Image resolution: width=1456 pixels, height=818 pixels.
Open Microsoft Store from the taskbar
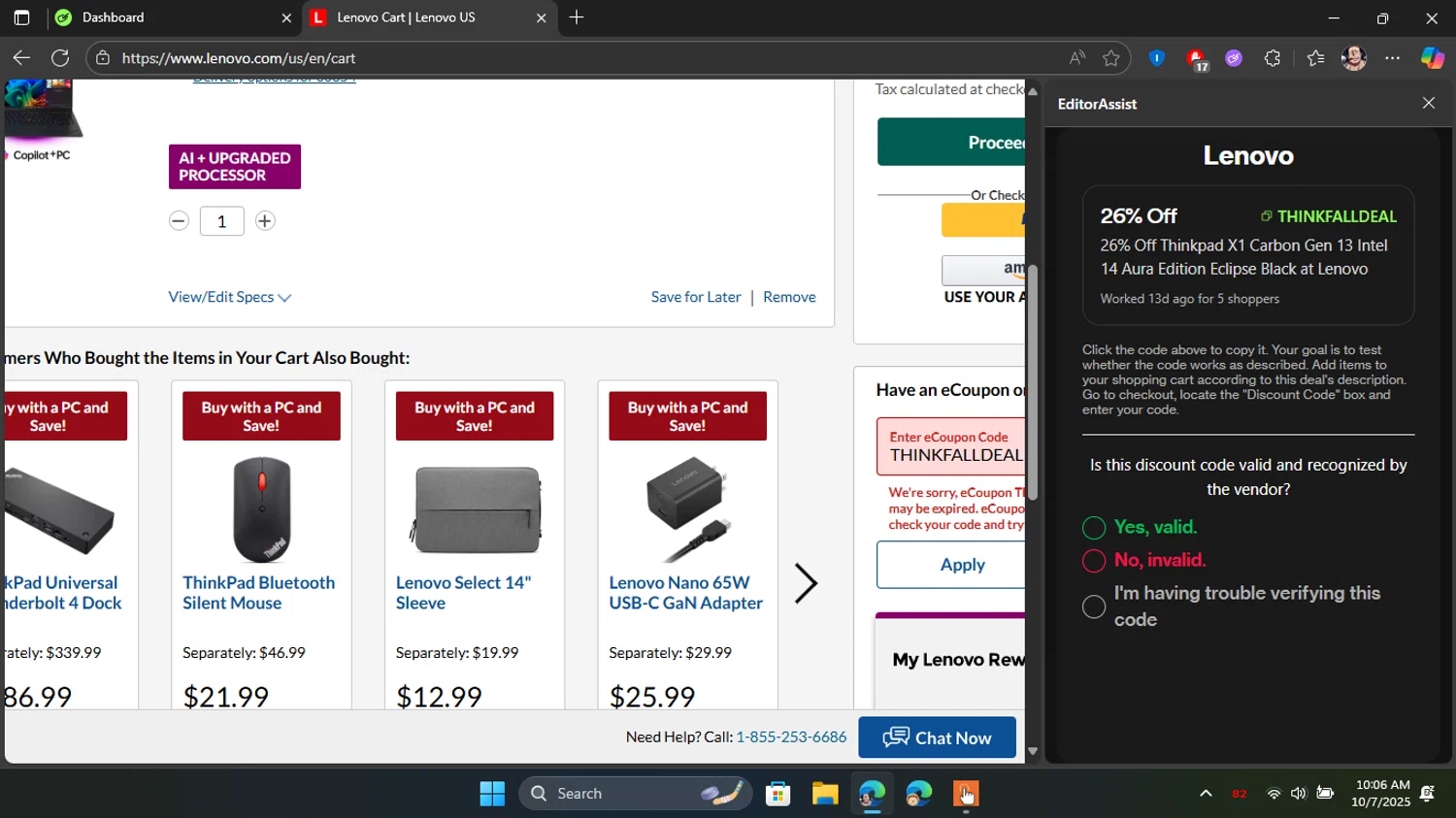click(x=778, y=794)
